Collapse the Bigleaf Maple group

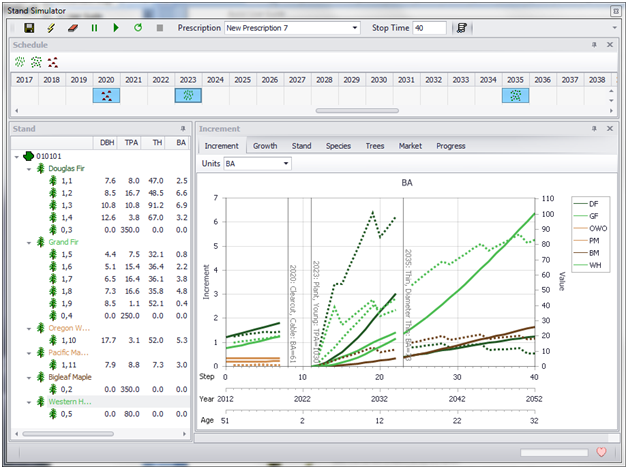[x=29, y=378]
